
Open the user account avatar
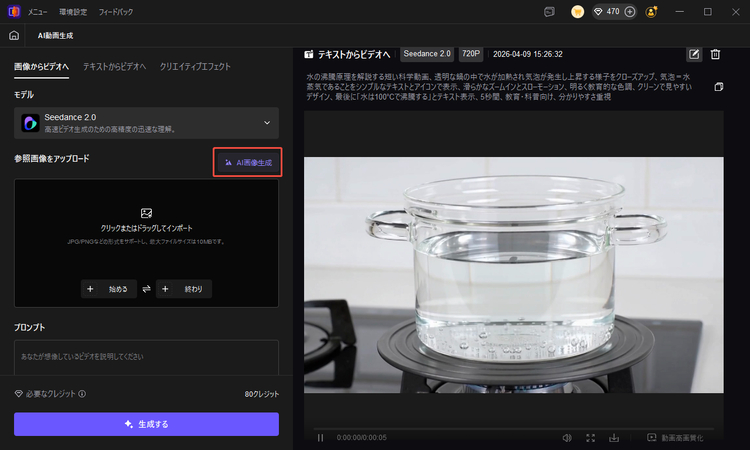coord(651,12)
